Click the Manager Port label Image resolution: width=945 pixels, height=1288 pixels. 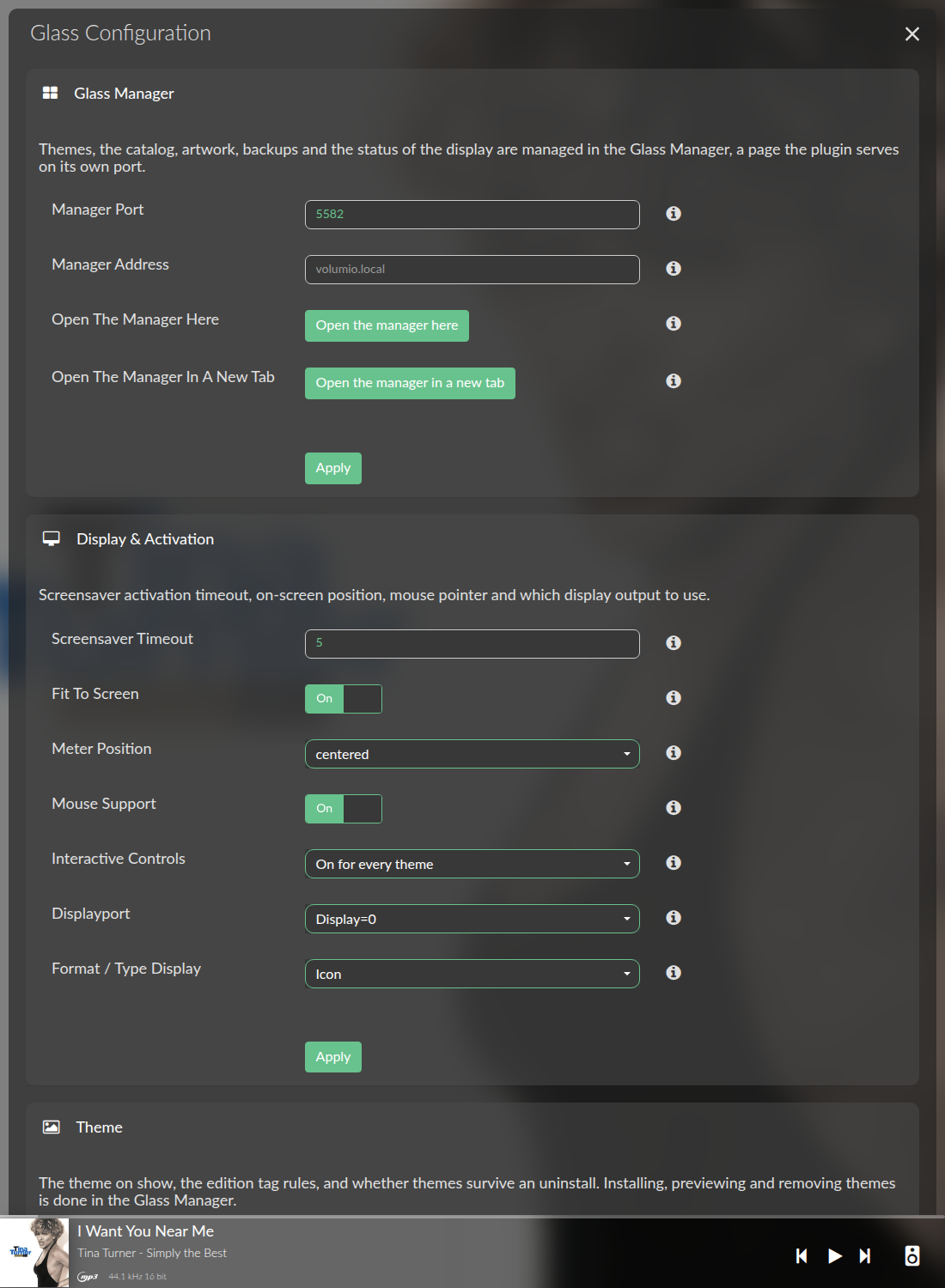click(x=97, y=210)
